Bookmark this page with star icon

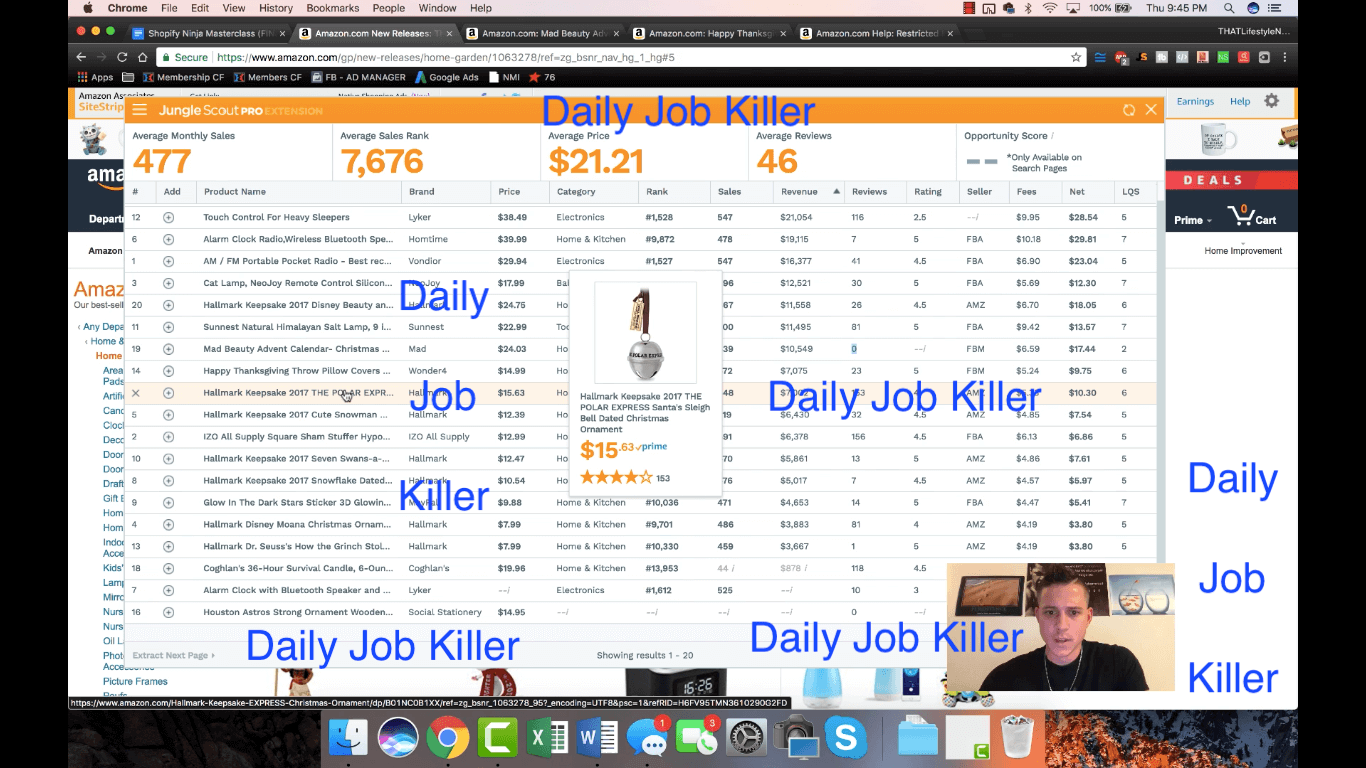(1076, 57)
